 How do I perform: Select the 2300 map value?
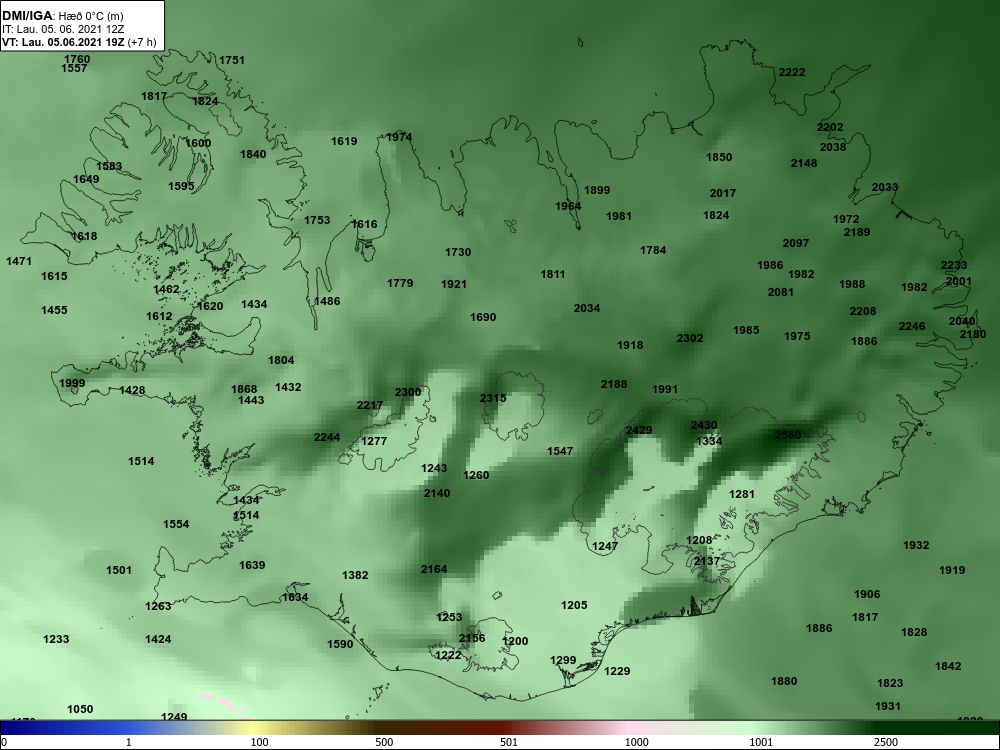tap(408, 392)
